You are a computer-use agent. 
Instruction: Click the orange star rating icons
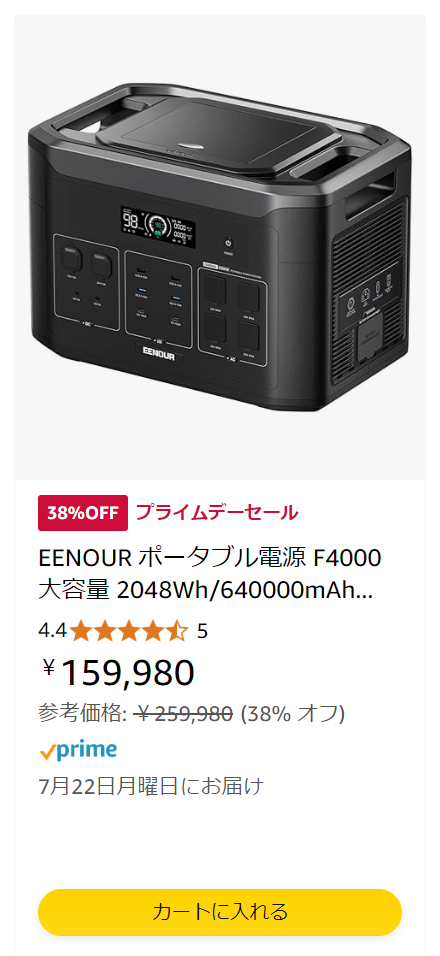click(129, 630)
